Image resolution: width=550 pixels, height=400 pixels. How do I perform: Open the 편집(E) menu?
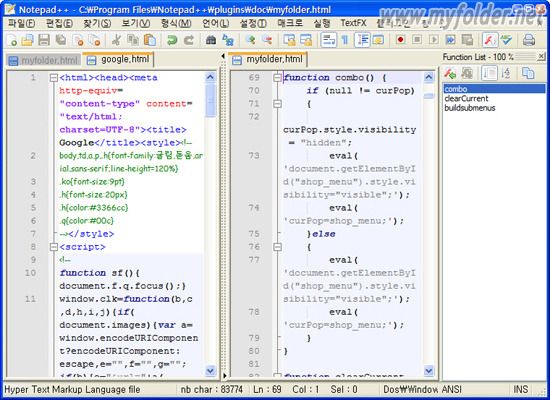[59, 23]
